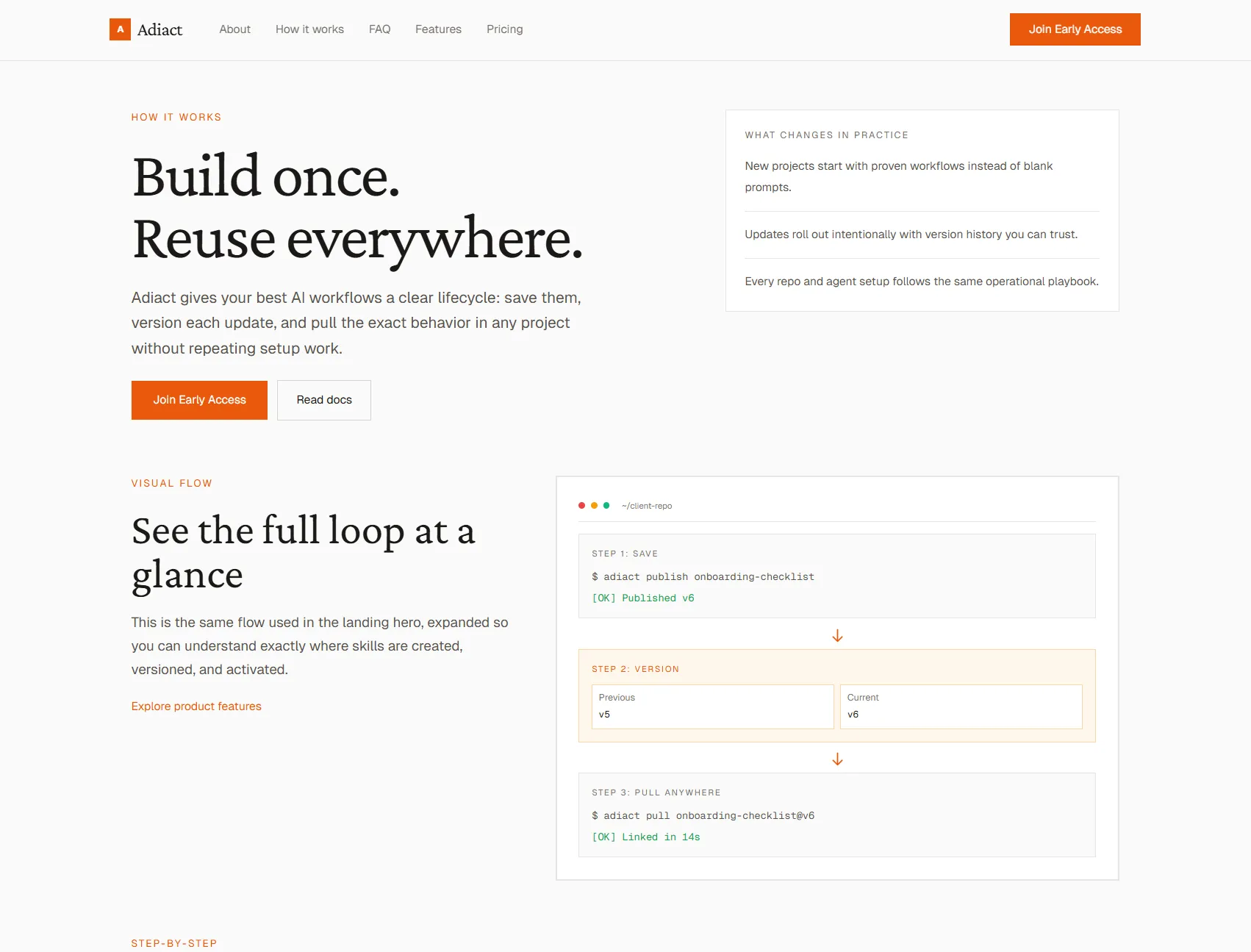Click 'Every repo and agent setup' line
The width and height of the screenshot is (1251, 952).
point(922,282)
